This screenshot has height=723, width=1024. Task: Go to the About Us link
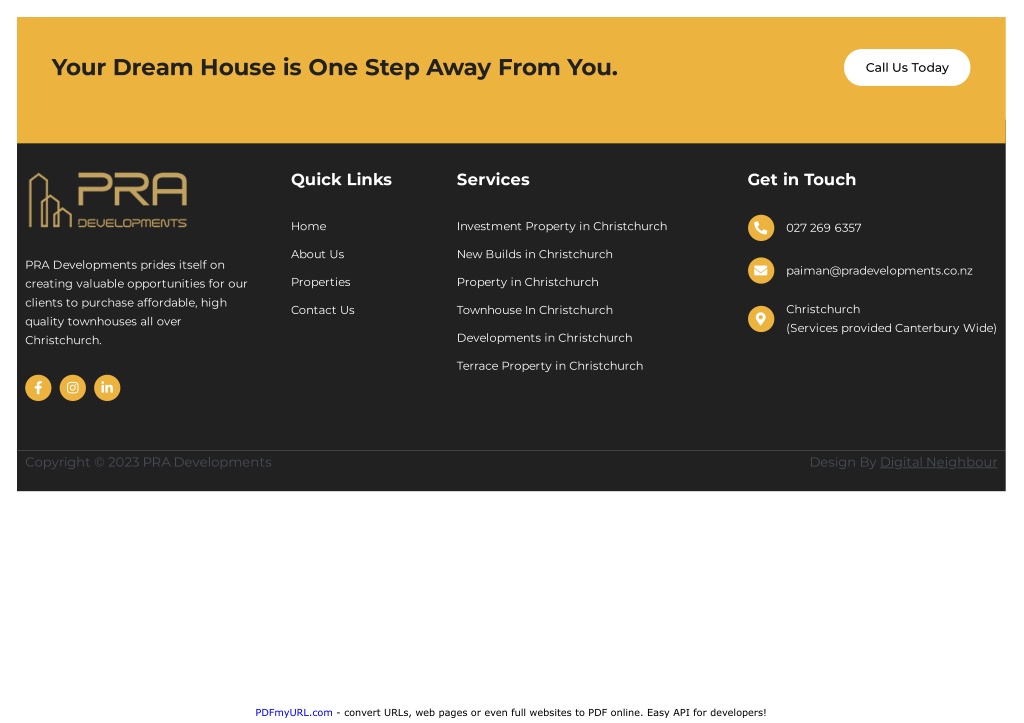(317, 254)
